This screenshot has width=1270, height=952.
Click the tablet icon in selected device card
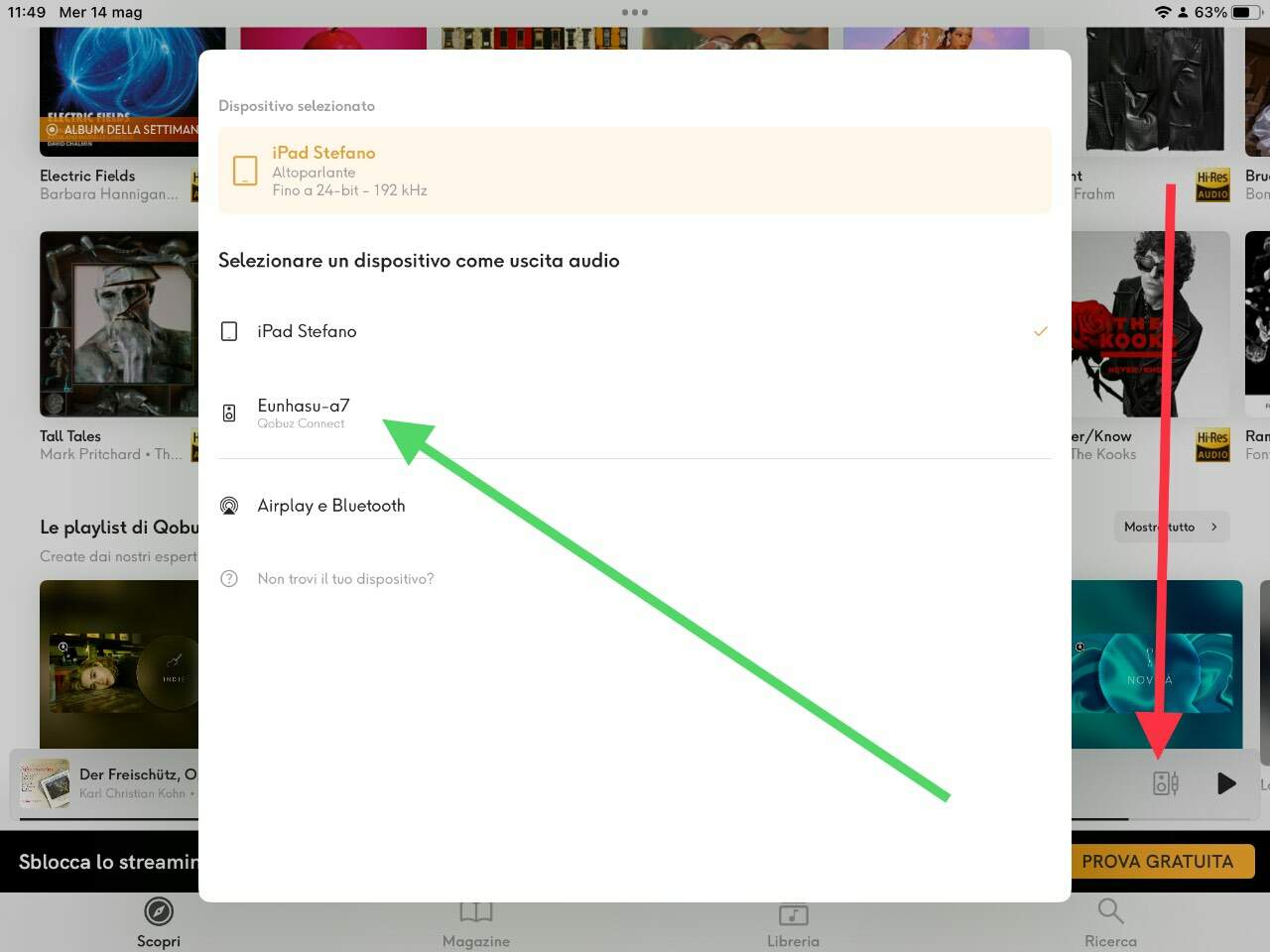pos(245,171)
